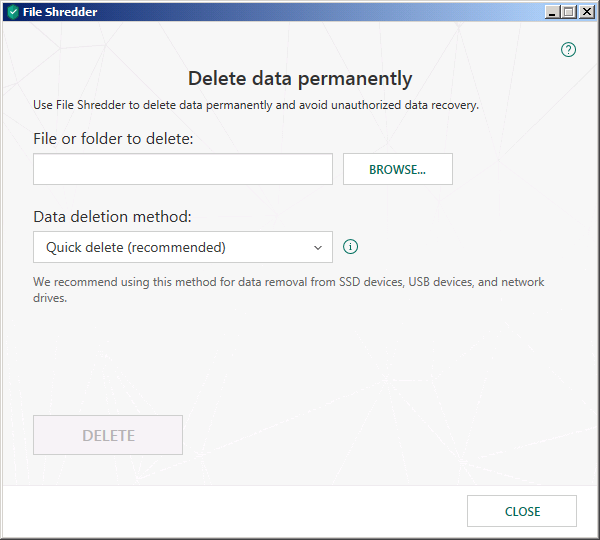Click the 'File Shredder' title bar text
Viewport: 600px width, 540px height.
pyautogui.click(x=60, y=12)
